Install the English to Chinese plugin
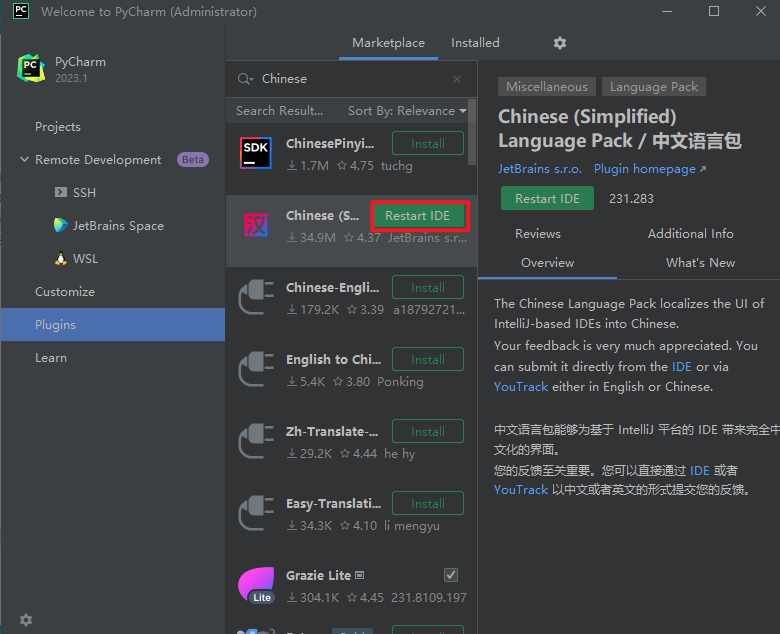The width and height of the screenshot is (780, 634). (x=428, y=360)
